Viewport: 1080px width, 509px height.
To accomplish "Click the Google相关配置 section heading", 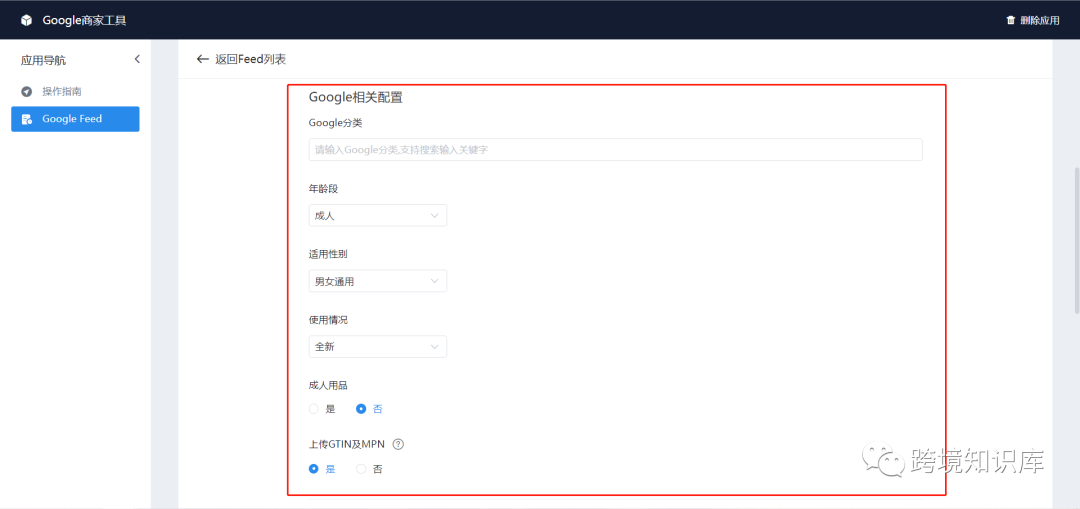I will click(x=355, y=97).
